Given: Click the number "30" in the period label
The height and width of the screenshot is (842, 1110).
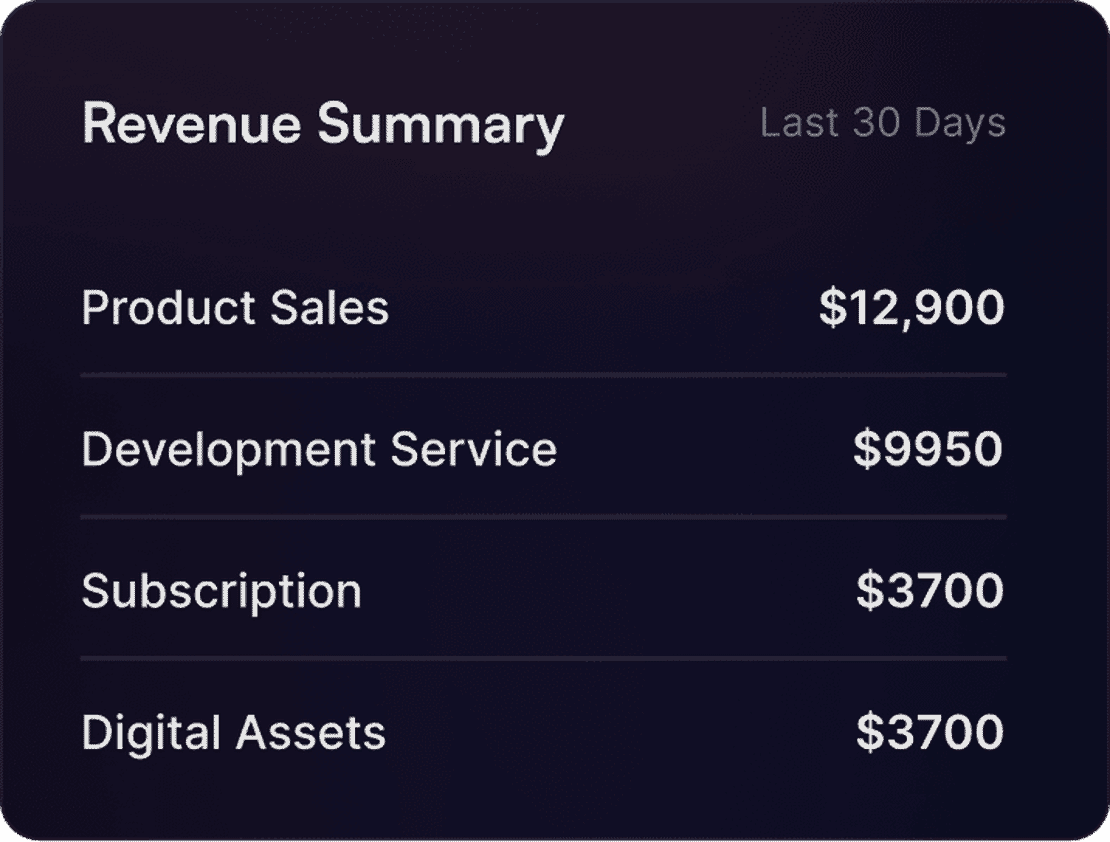Looking at the screenshot, I should point(876,123).
